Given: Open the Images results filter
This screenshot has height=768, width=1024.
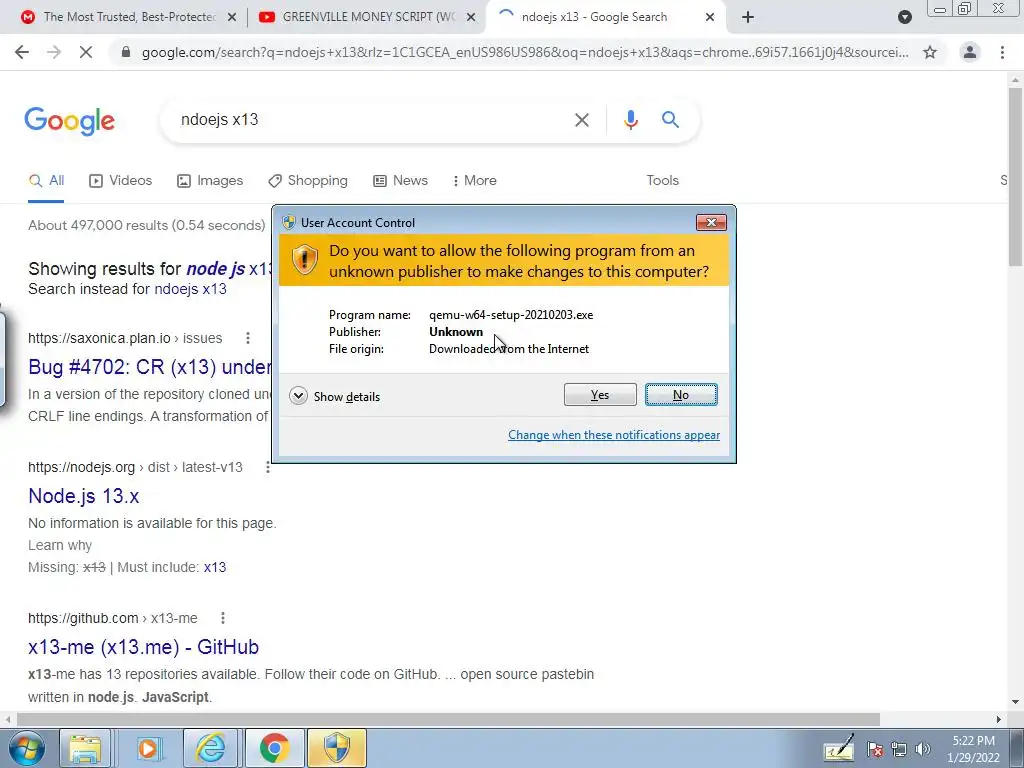Looking at the screenshot, I should point(210,181).
